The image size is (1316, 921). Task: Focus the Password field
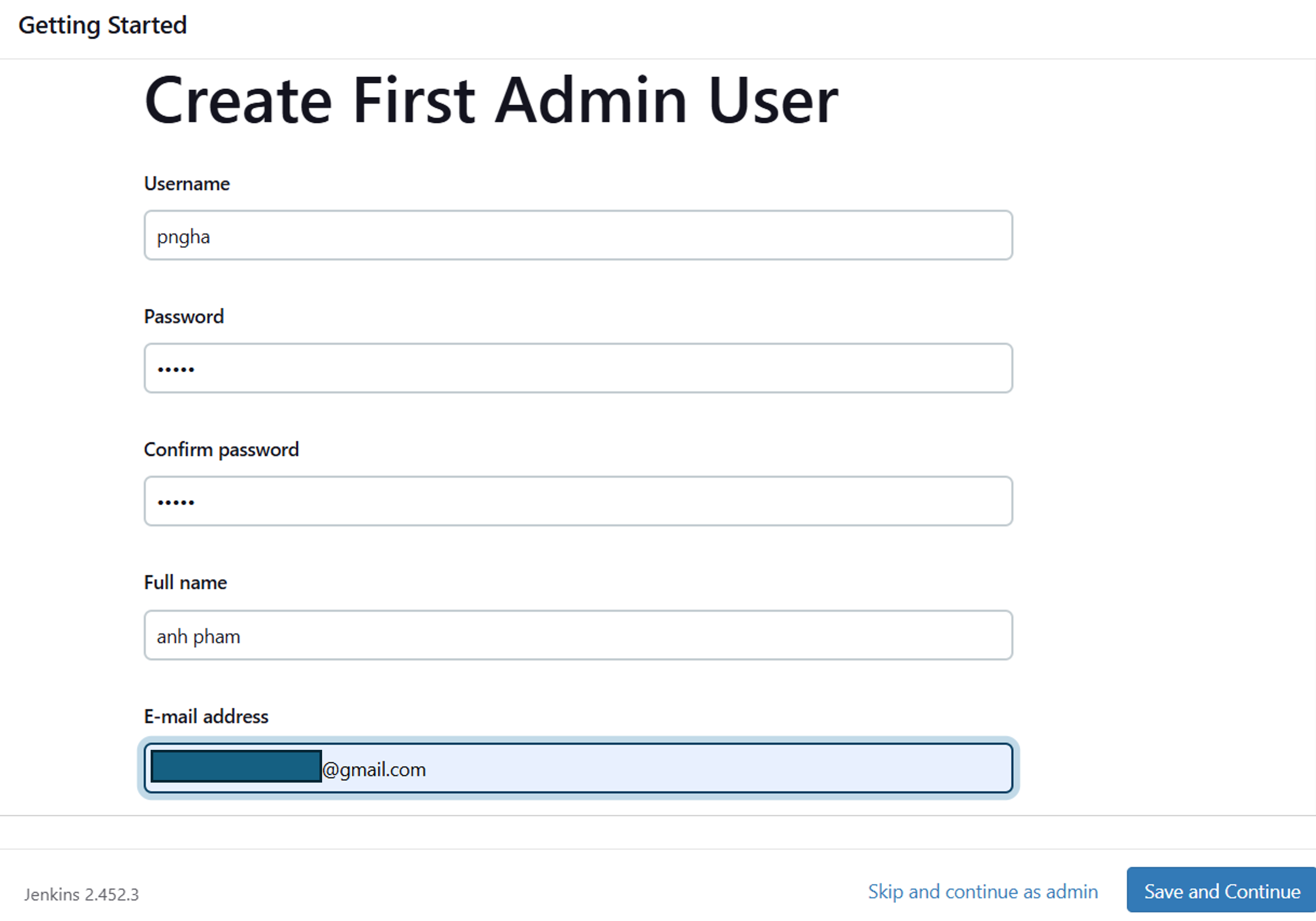point(578,368)
